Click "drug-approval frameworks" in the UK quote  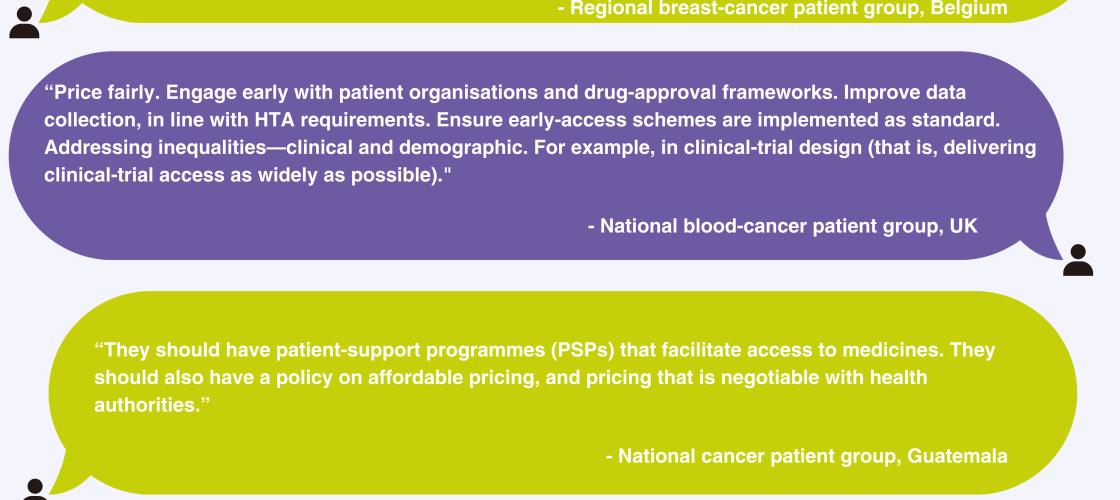[711, 93]
